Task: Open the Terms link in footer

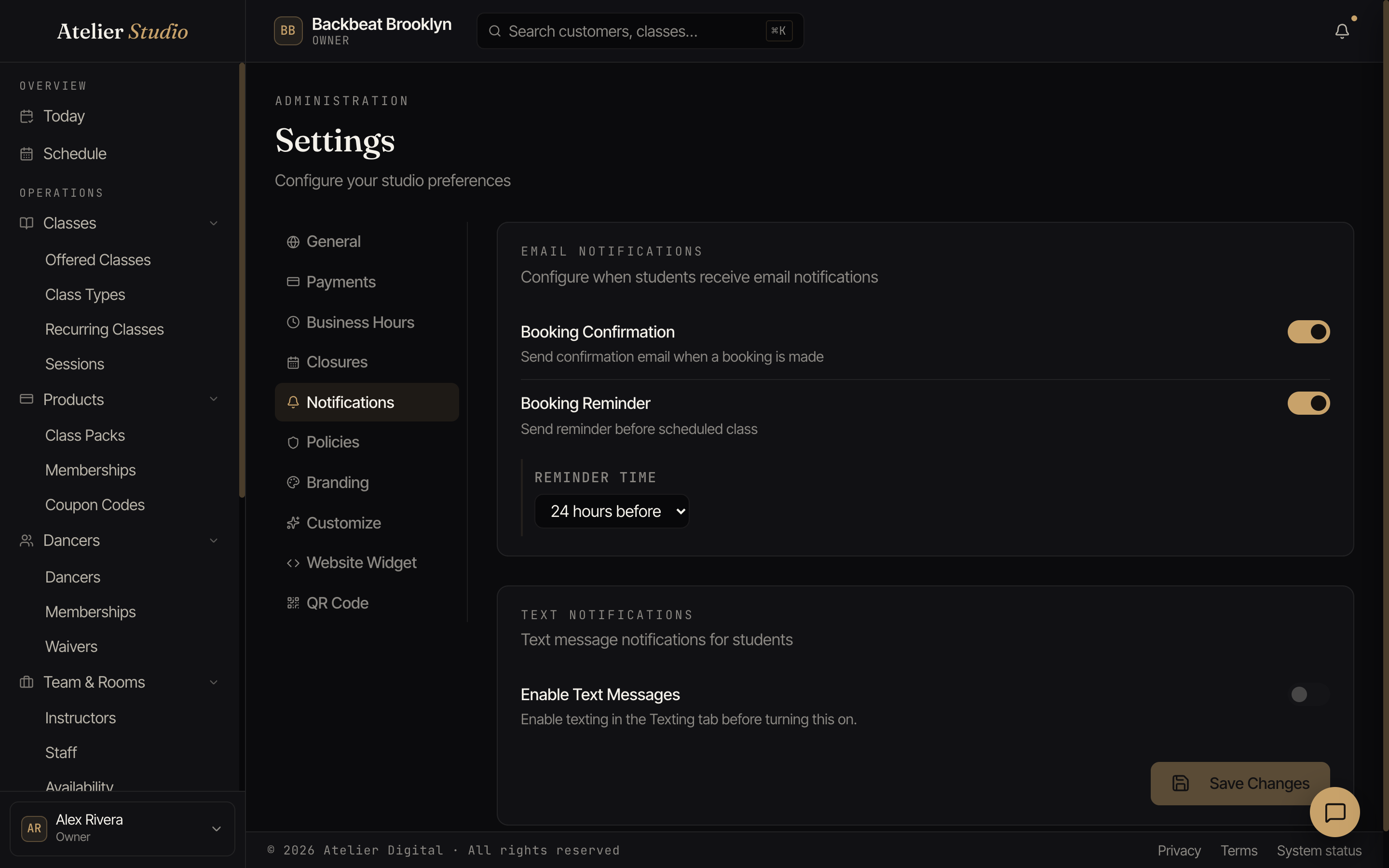Action: click(1239, 850)
